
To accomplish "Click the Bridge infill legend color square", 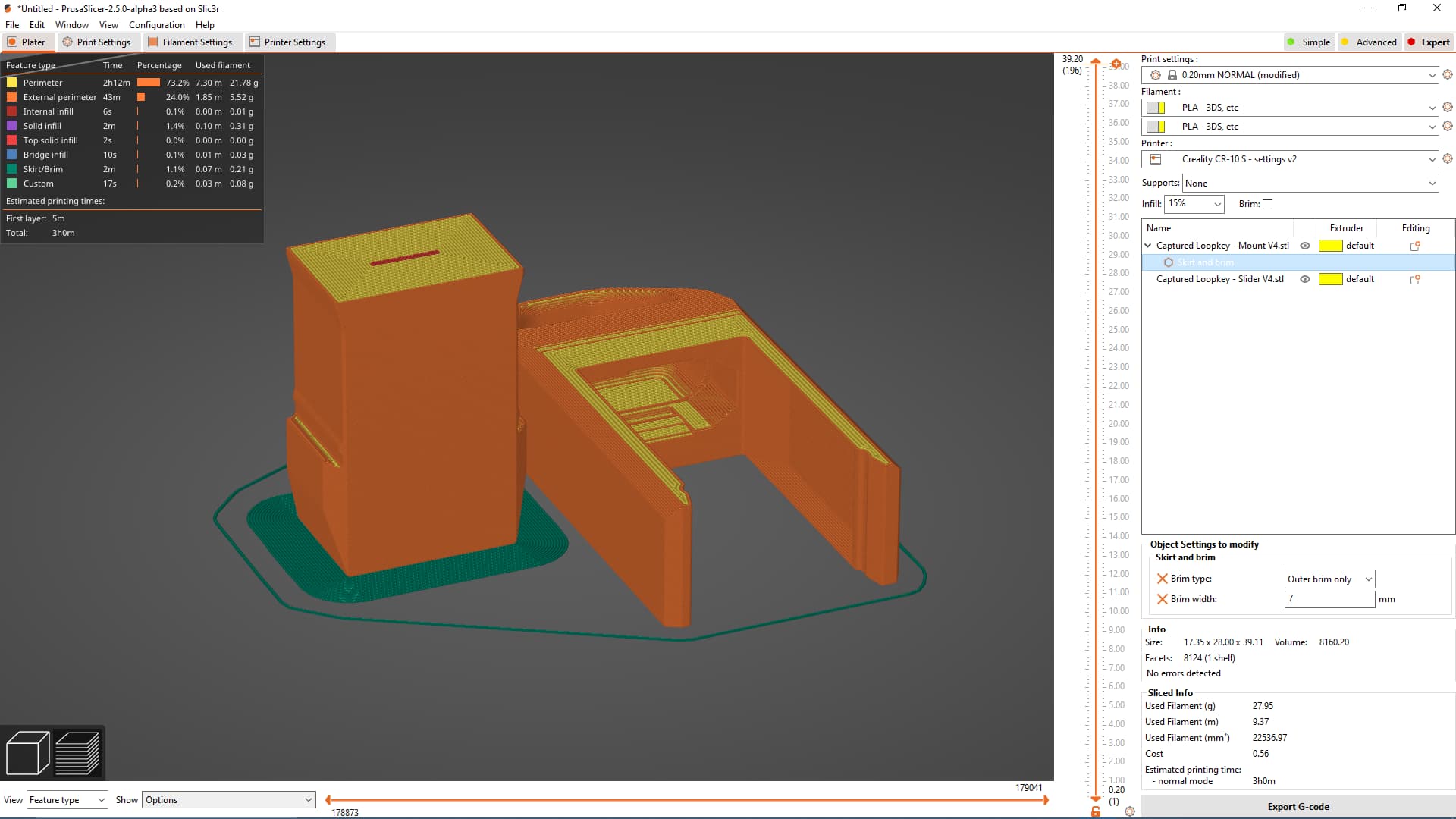I will pyautogui.click(x=12, y=155).
